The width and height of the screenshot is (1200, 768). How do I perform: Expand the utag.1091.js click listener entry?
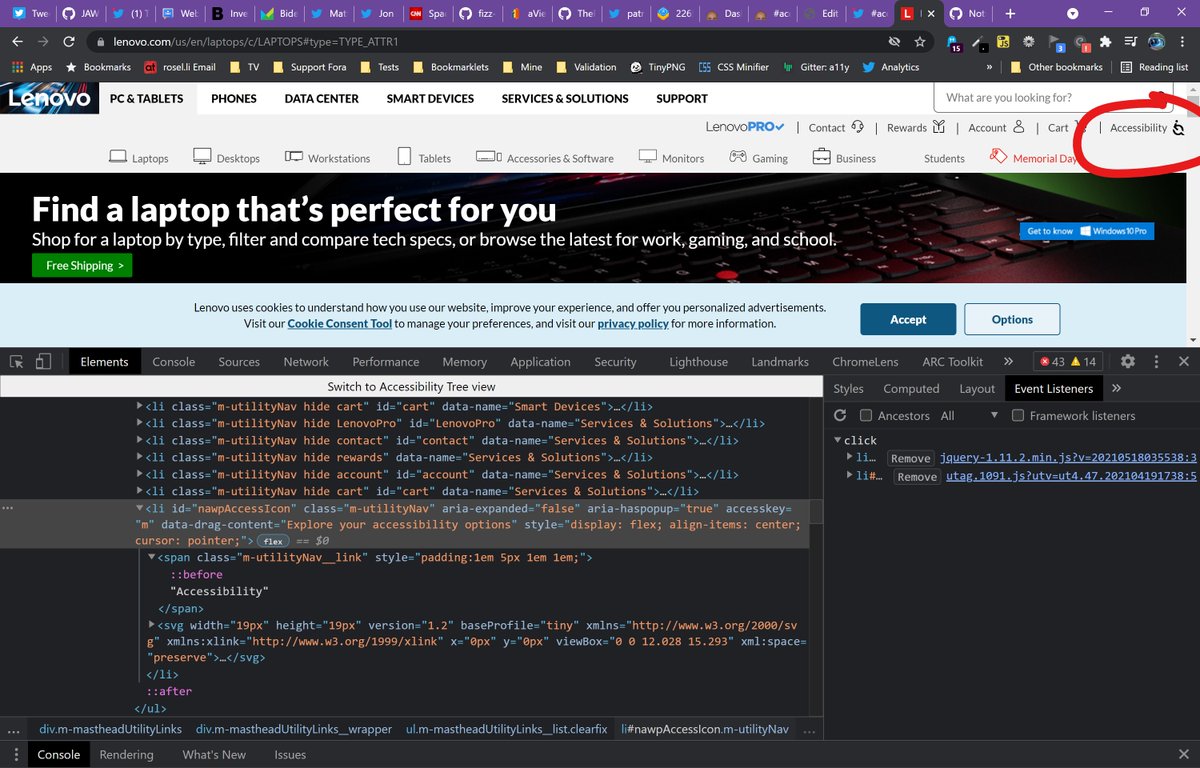tap(850, 476)
